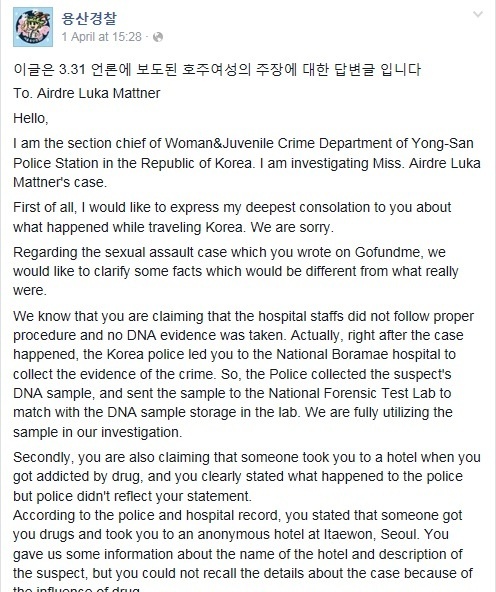
Task: Open the '1 April at 15:28' timestamp link
Action: [102, 37]
